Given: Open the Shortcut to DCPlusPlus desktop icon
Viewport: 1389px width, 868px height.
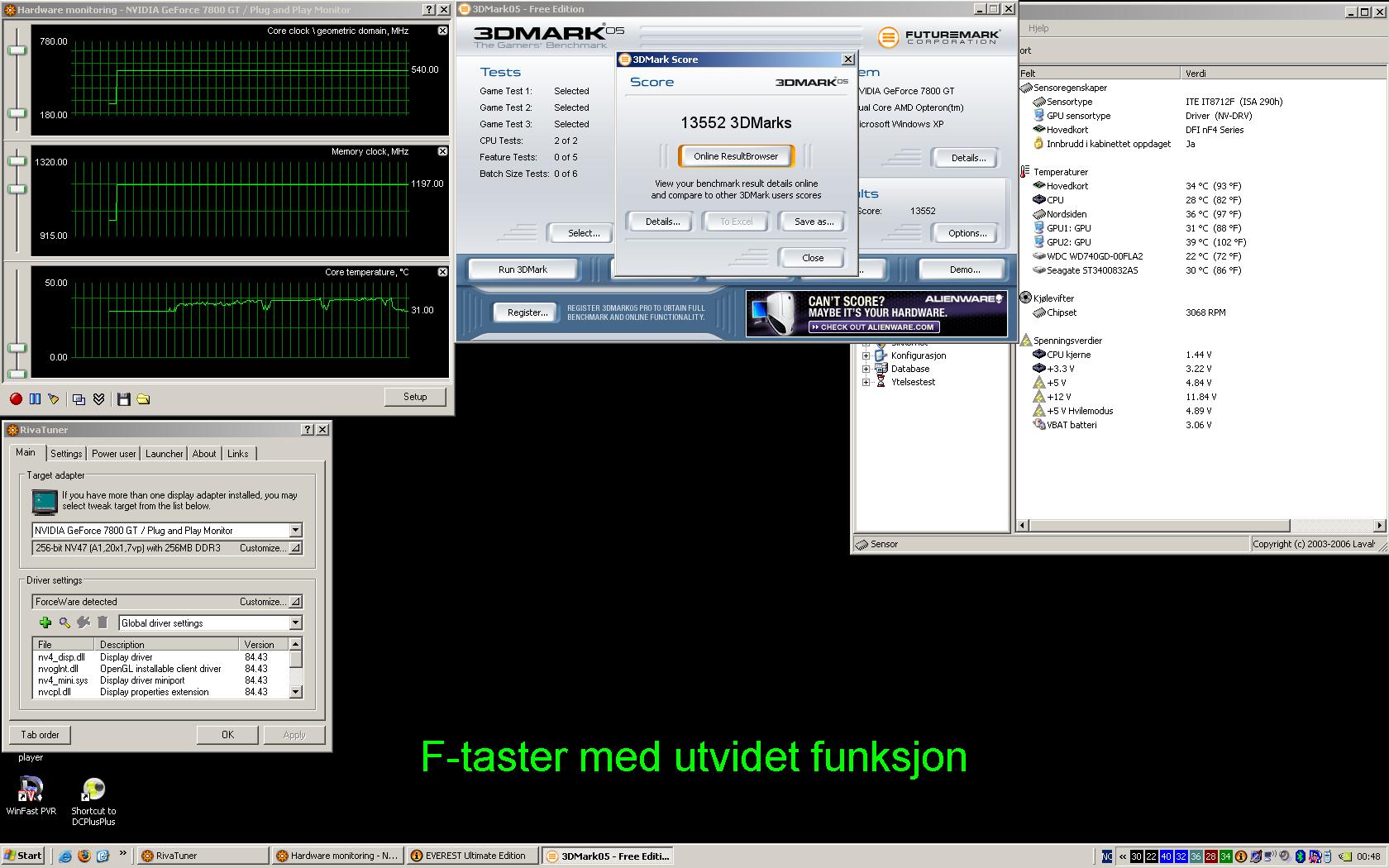Looking at the screenshot, I should [x=93, y=802].
